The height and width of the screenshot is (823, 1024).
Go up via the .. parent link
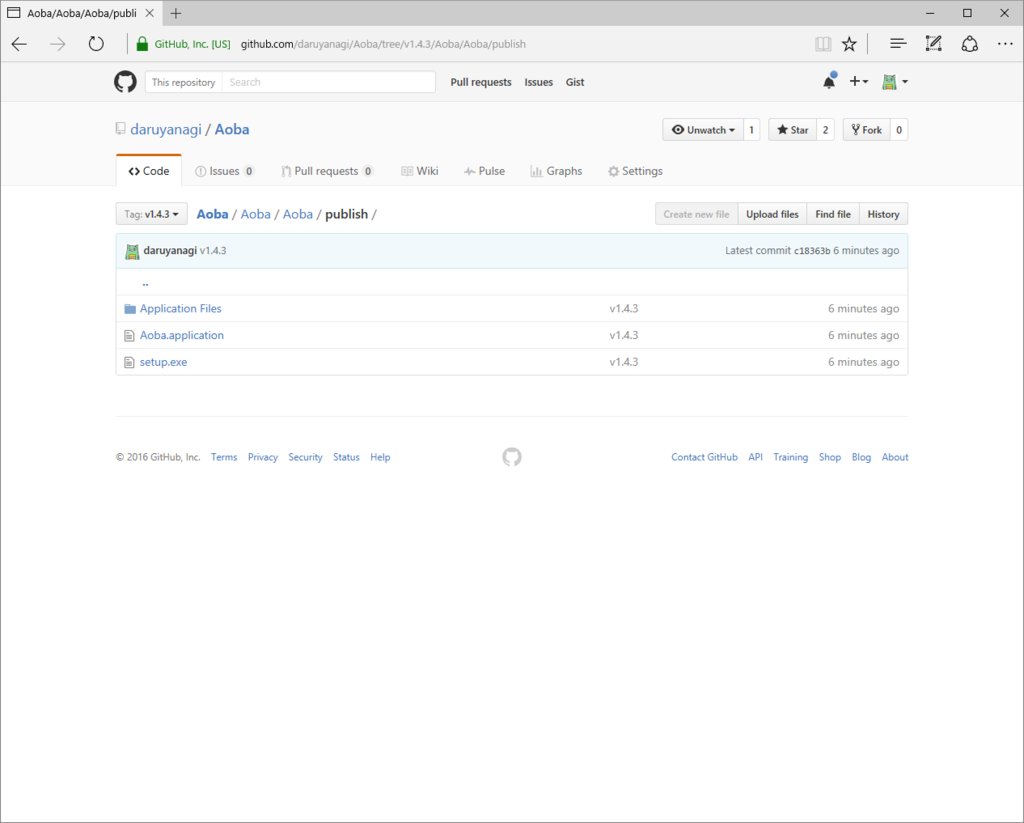(145, 283)
